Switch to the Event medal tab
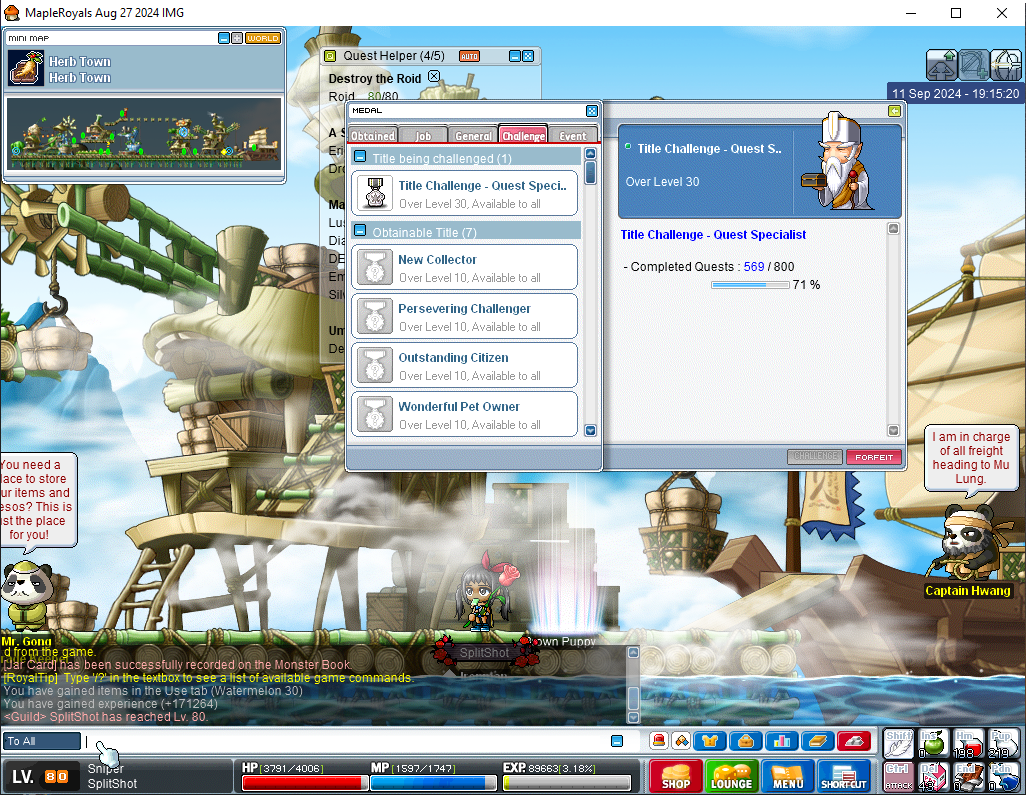1026x795 pixels. [x=573, y=136]
